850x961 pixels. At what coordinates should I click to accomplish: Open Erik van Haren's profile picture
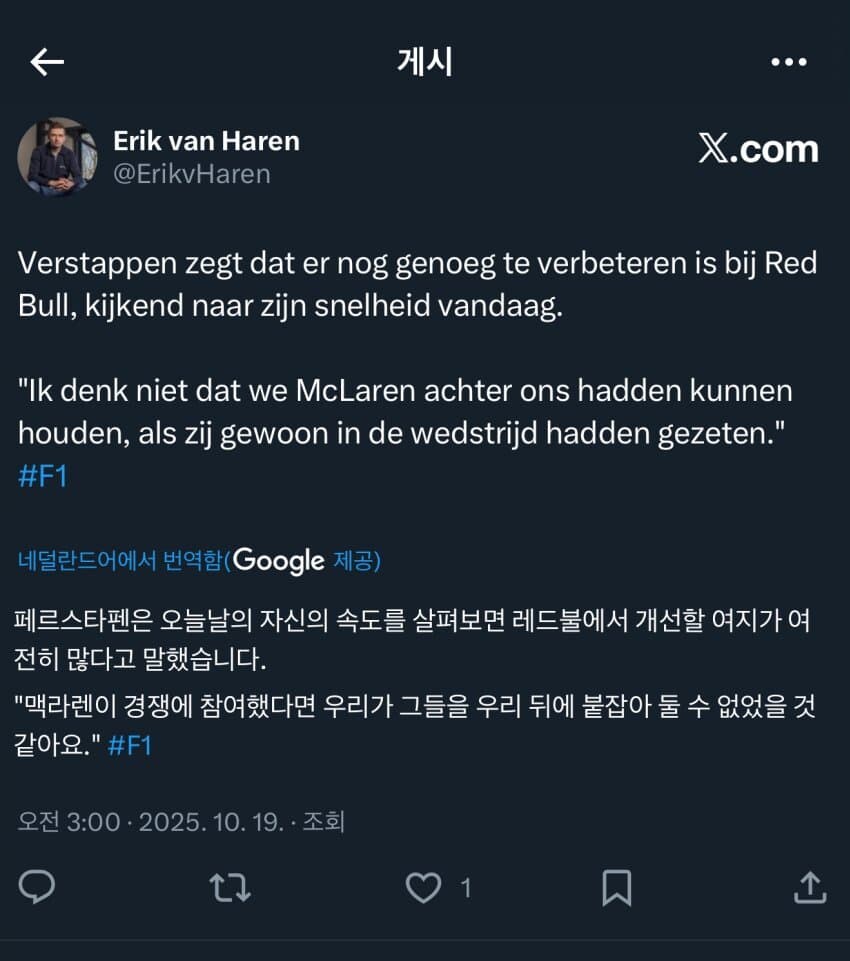point(57,157)
